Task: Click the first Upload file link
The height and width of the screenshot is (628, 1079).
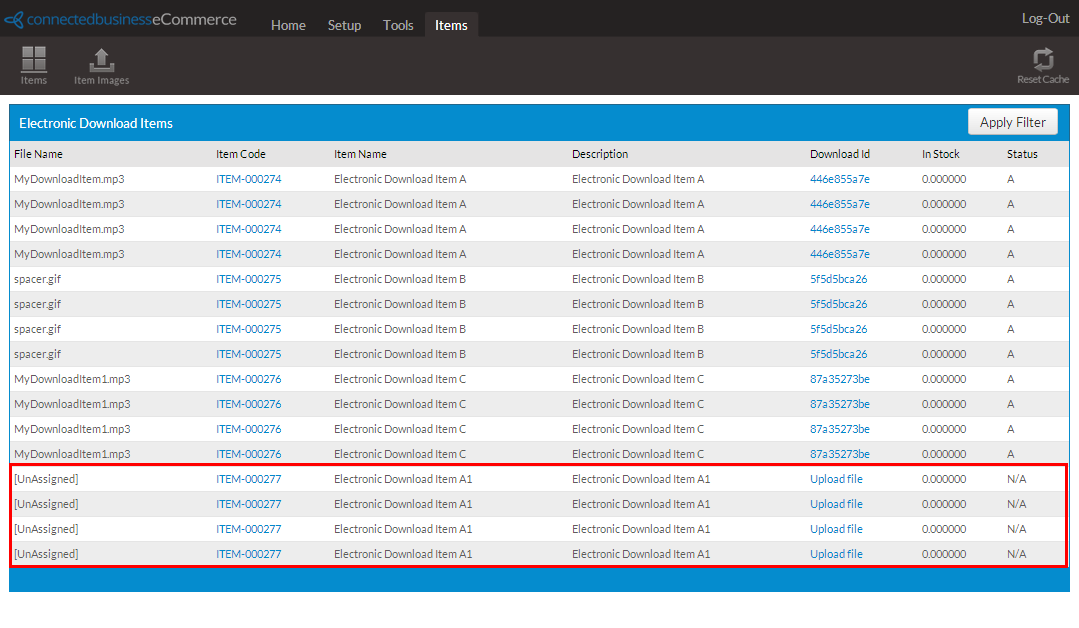Action: [x=836, y=479]
